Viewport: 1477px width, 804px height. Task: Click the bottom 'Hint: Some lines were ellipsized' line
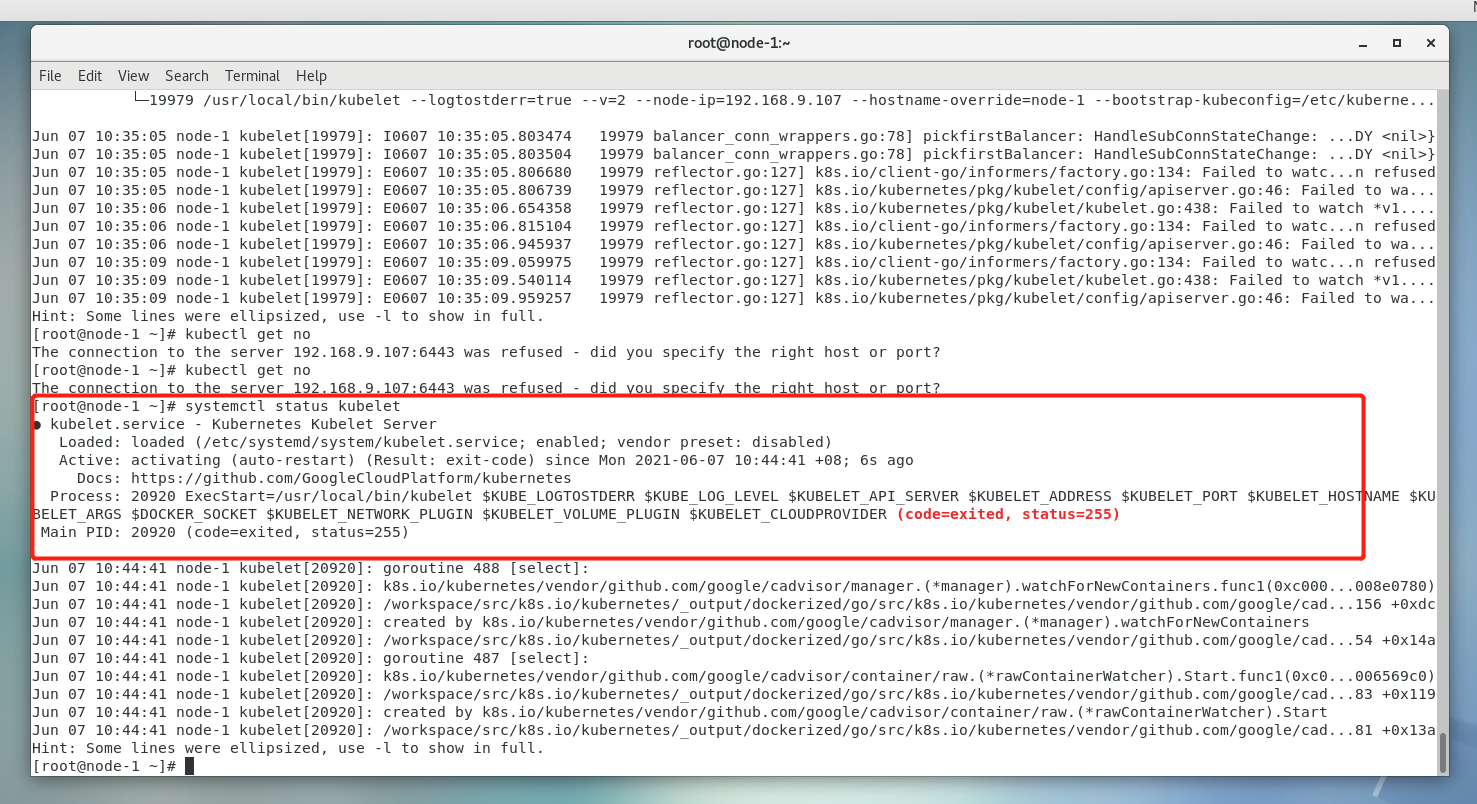(x=288, y=748)
